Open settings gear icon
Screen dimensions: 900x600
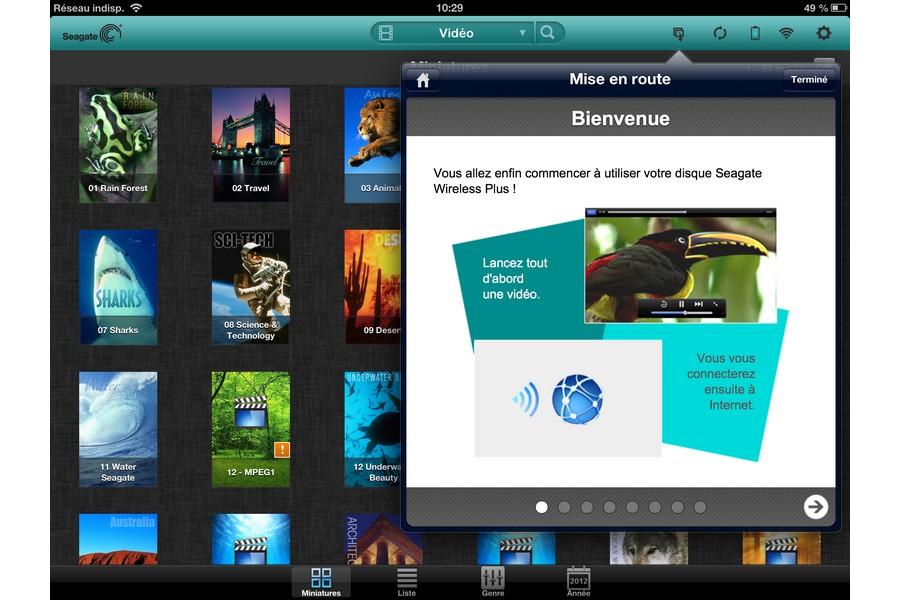coord(824,33)
